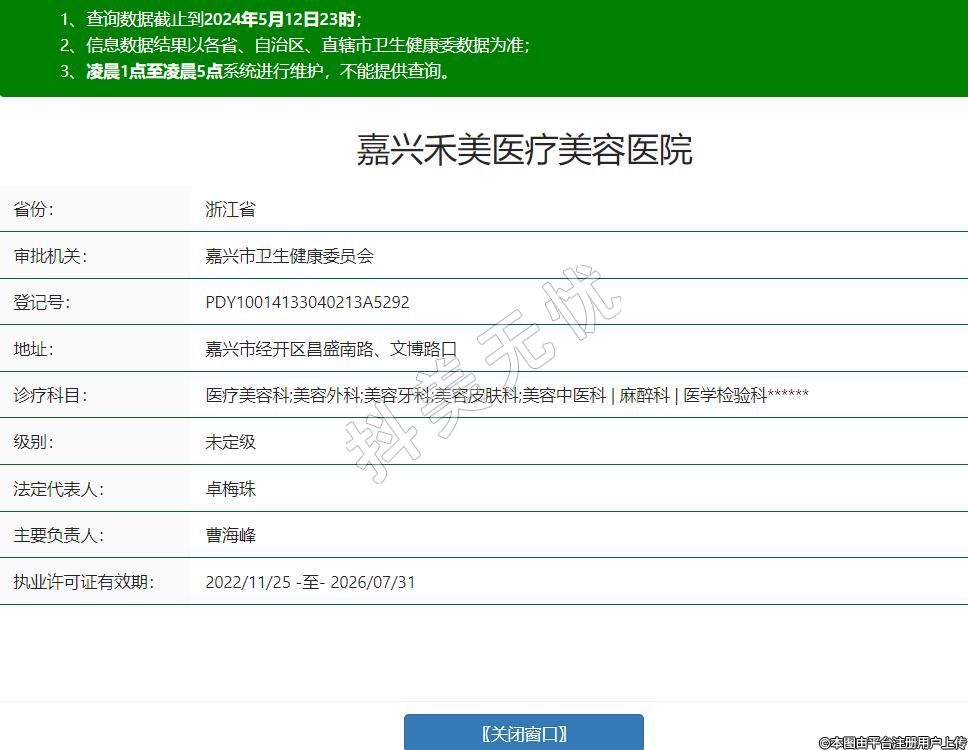
Task: Click the main person in charge 曹海峰
Action: click(x=230, y=535)
